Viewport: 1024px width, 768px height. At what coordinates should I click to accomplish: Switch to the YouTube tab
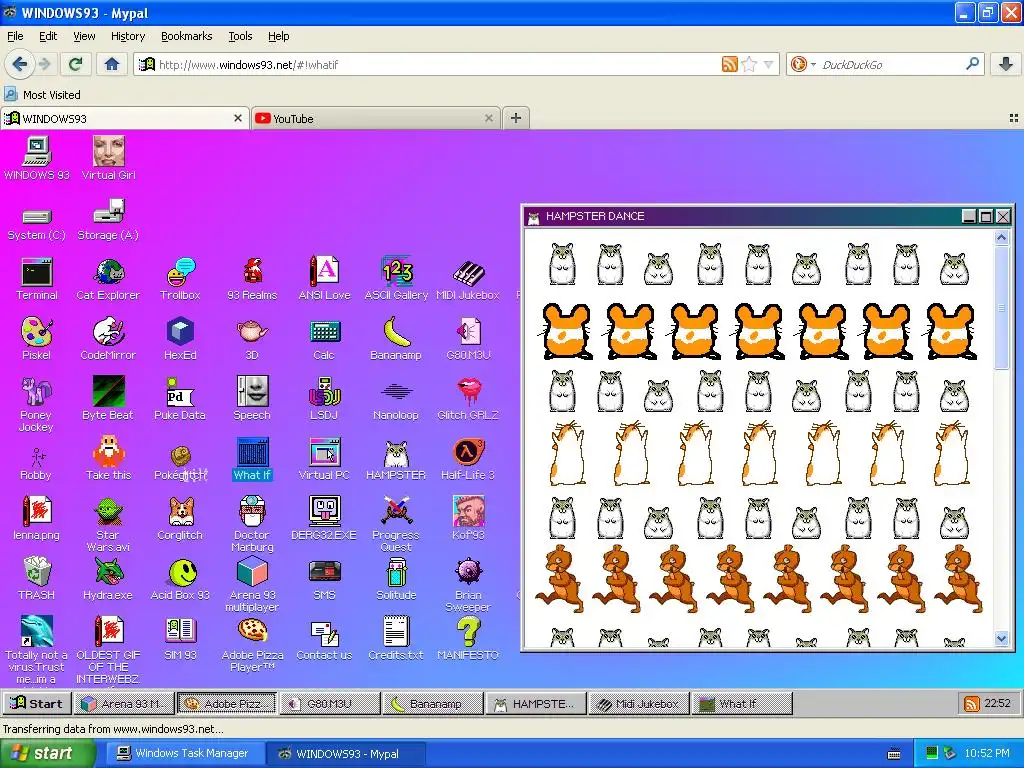(x=375, y=118)
